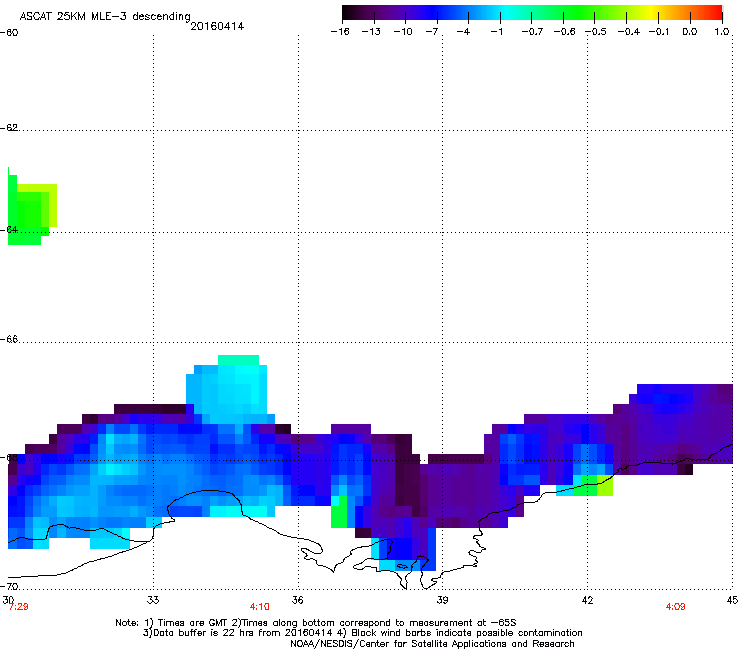Click the 39 longitude axis label
740x650 pixels.
(x=442, y=600)
